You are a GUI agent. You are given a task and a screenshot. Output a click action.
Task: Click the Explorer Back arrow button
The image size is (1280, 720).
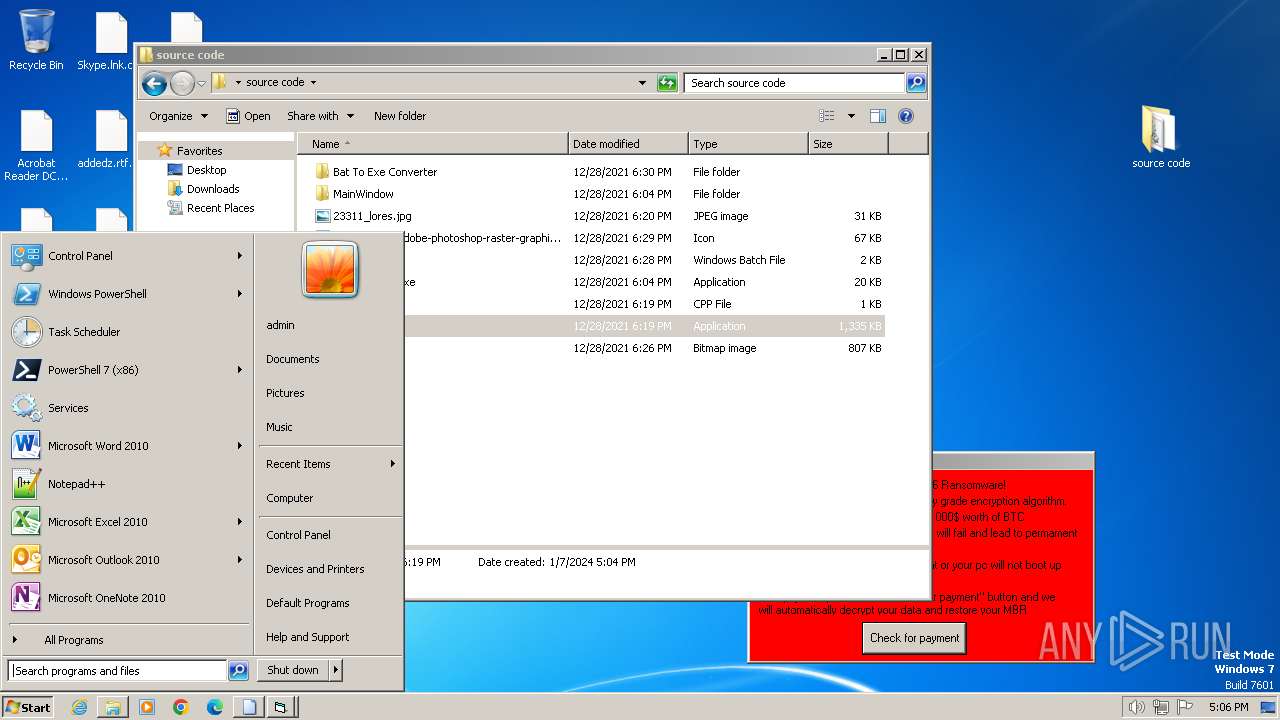(154, 83)
